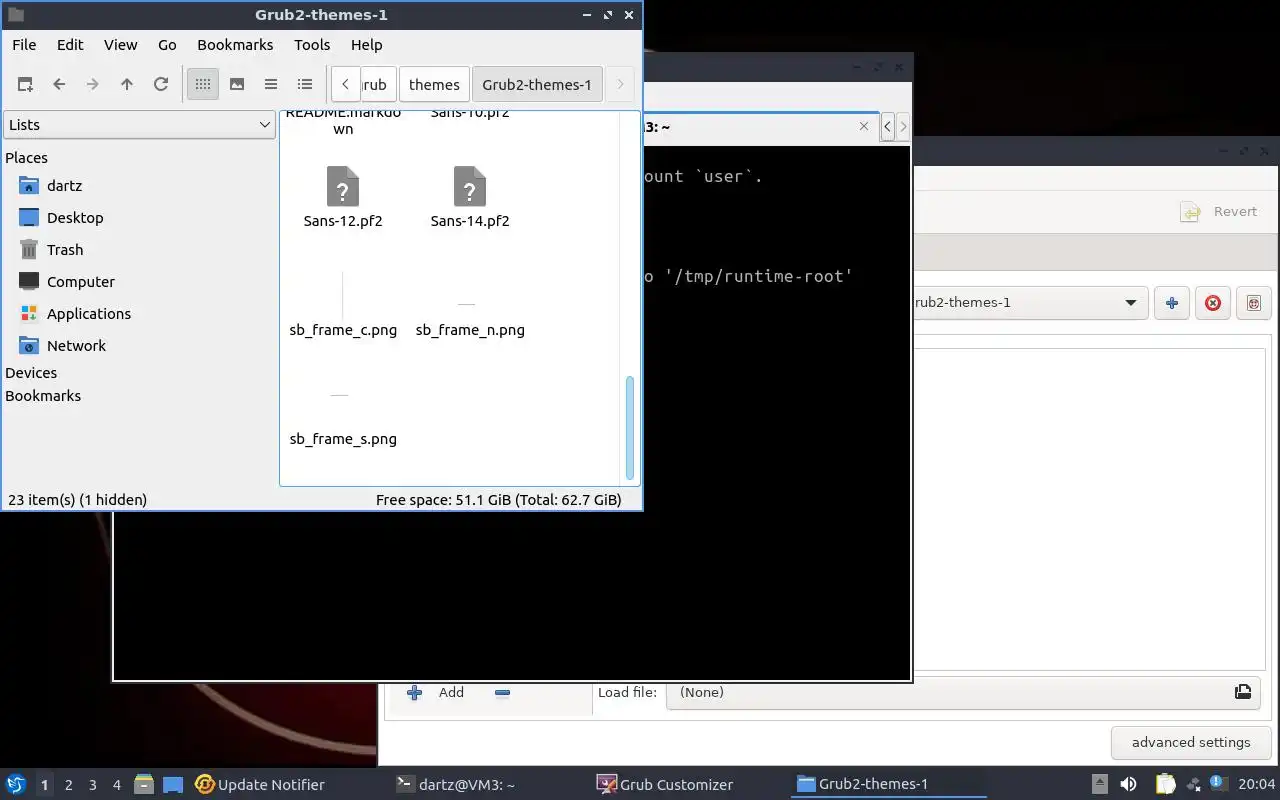Open the File menu
The width and height of the screenshot is (1280, 800).
click(x=24, y=45)
